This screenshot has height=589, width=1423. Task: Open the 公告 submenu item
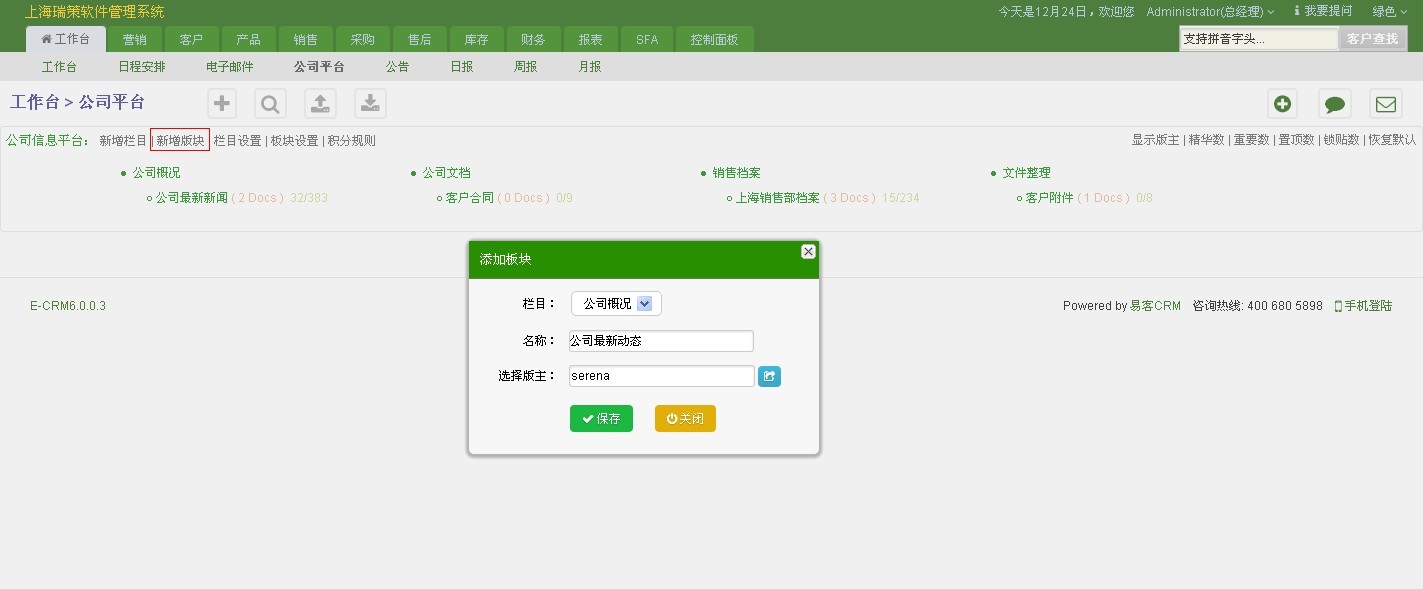tap(397, 67)
